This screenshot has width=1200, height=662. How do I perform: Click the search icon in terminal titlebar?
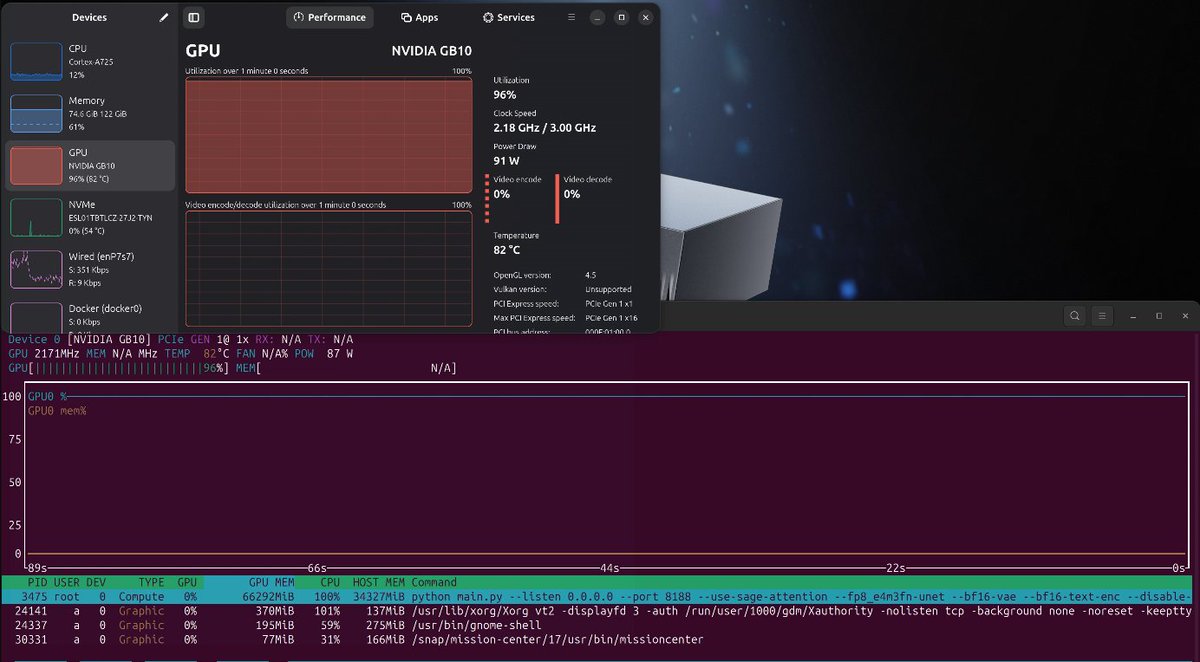point(1074,316)
